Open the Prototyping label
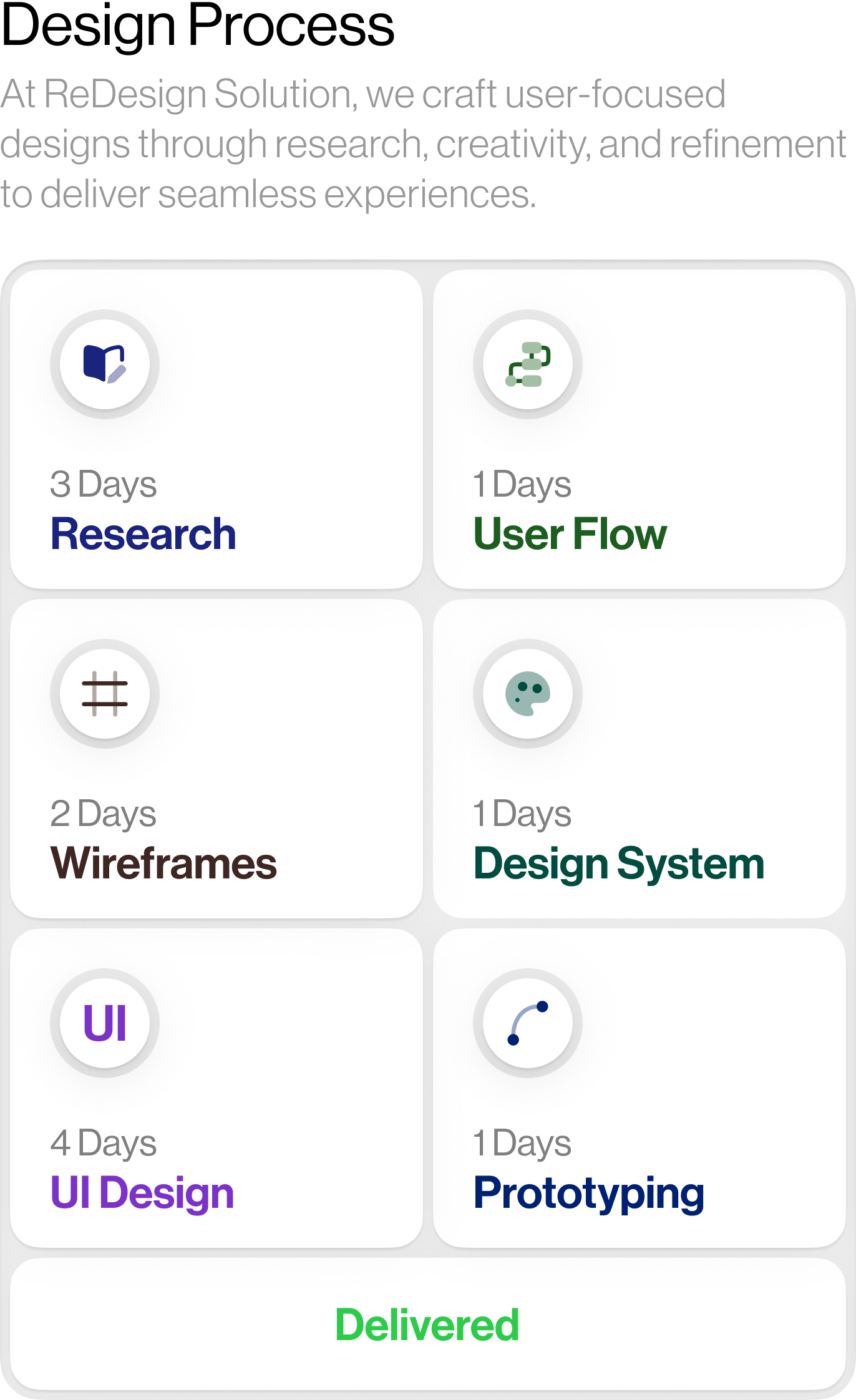856x1400 pixels. pos(589,1193)
